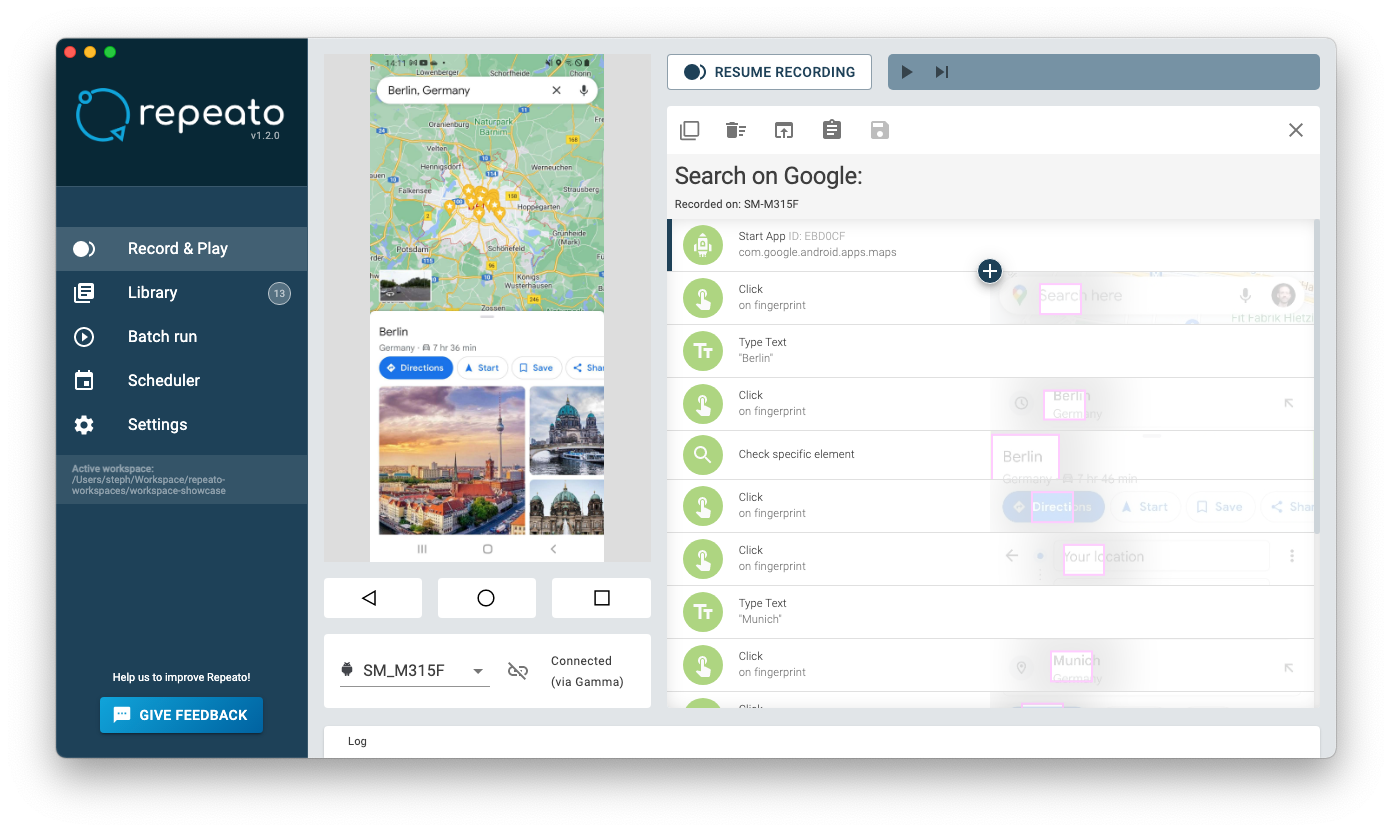The height and width of the screenshot is (832, 1392).
Task: Tap the blue Directions button on the device
Action: (x=416, y=368)
